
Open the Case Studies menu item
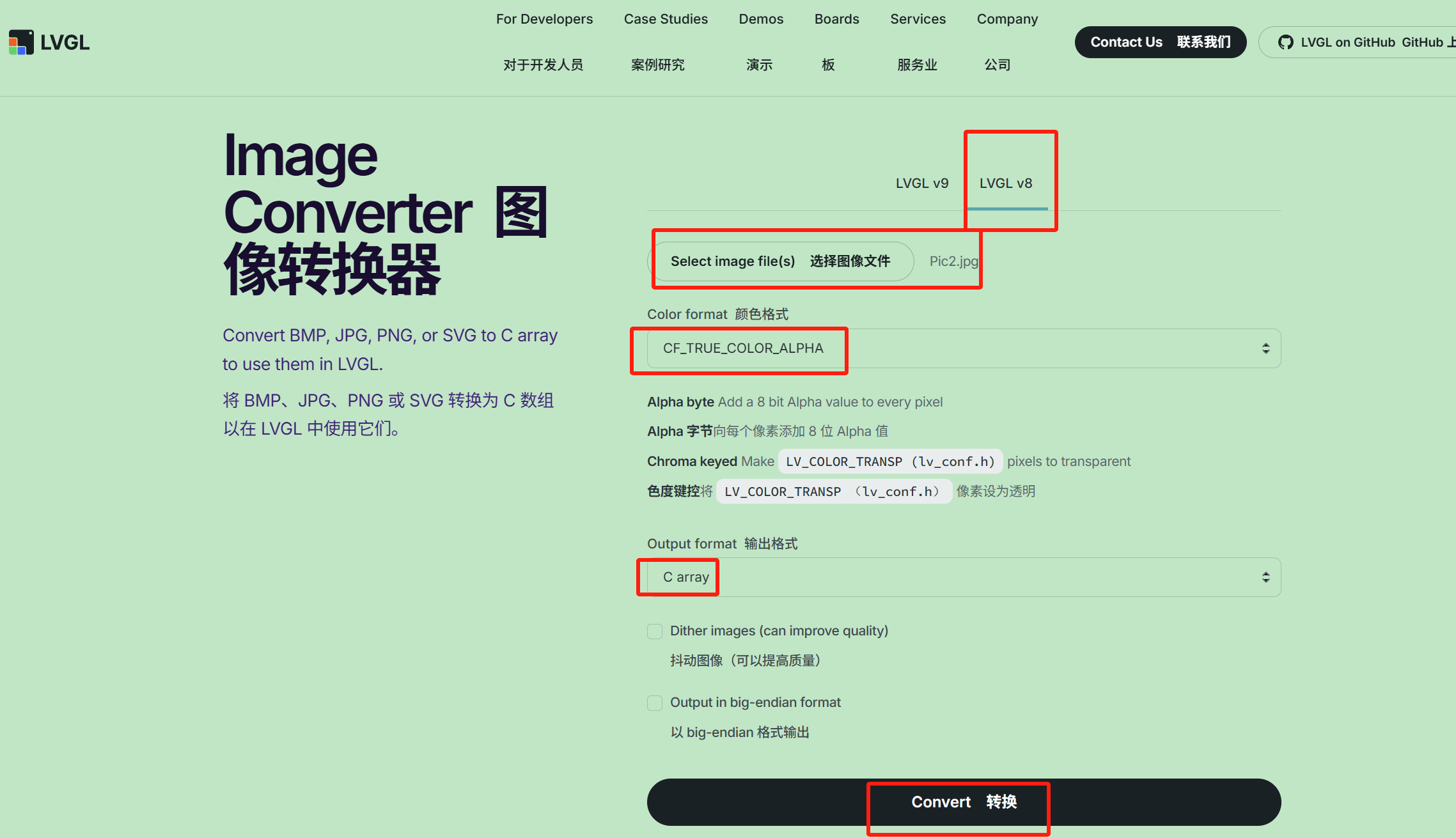coord(666,19)
